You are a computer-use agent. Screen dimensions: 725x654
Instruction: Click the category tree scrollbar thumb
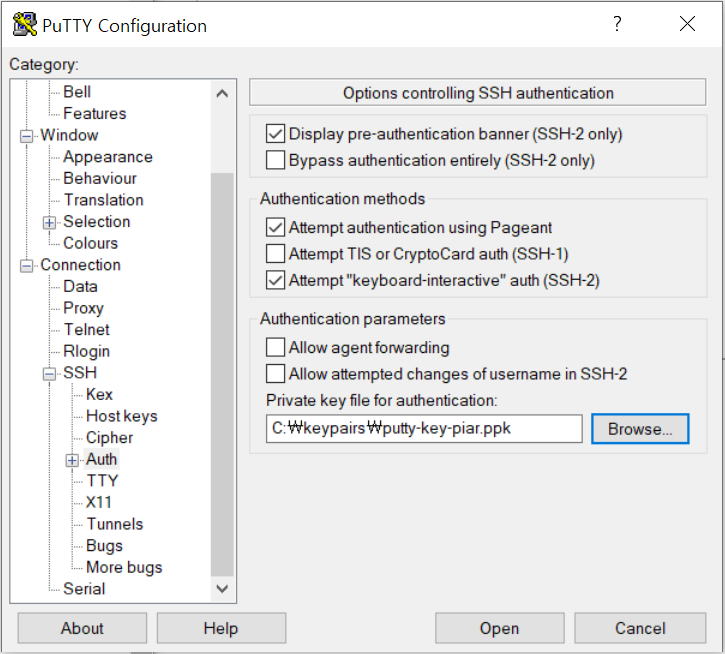click(x=222, y=375)
